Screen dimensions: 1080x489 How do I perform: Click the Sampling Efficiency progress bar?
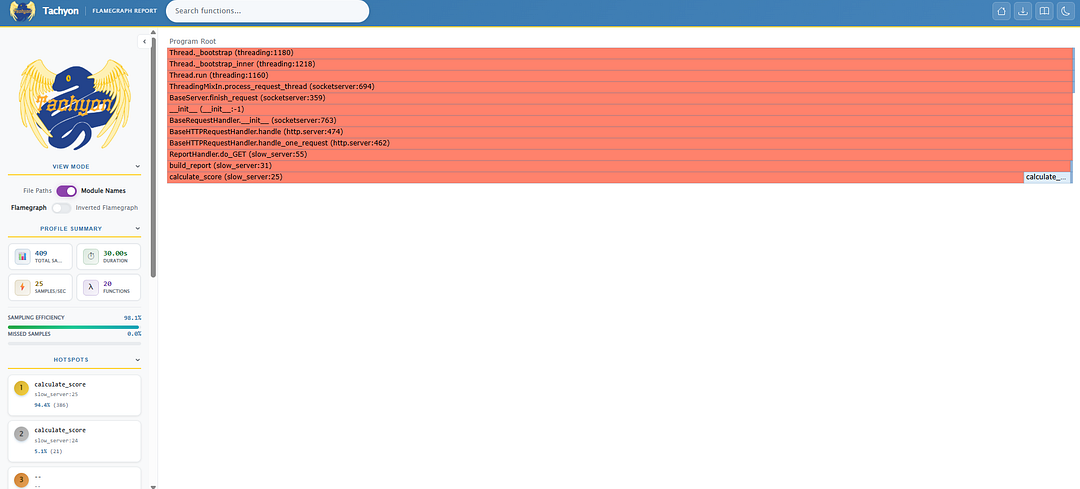74,327
